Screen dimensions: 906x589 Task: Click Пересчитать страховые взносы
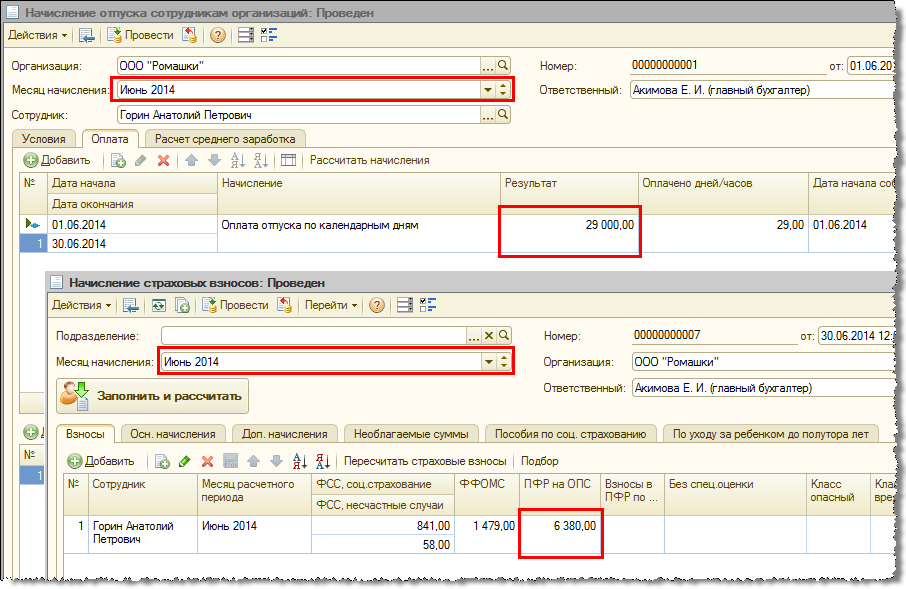tap(425, 461)
